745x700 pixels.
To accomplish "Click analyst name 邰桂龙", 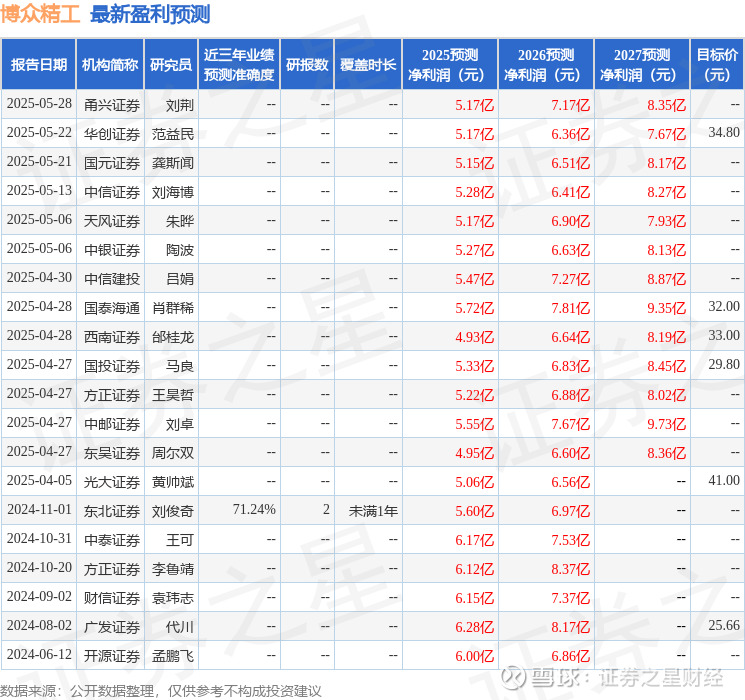I will point(173,337).
